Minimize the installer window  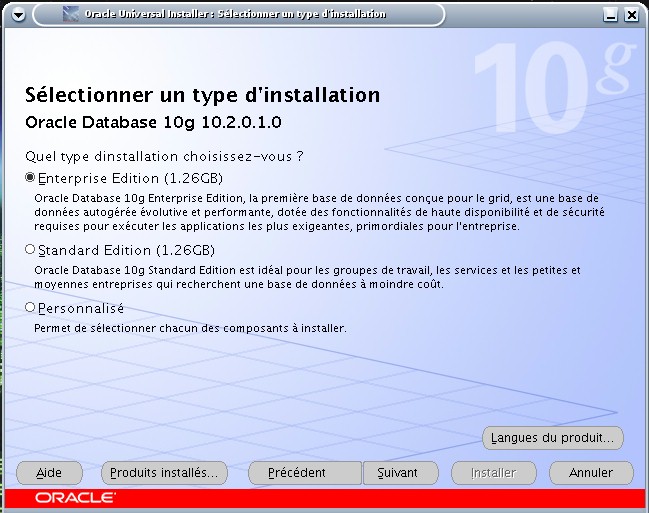pos(611,15)
